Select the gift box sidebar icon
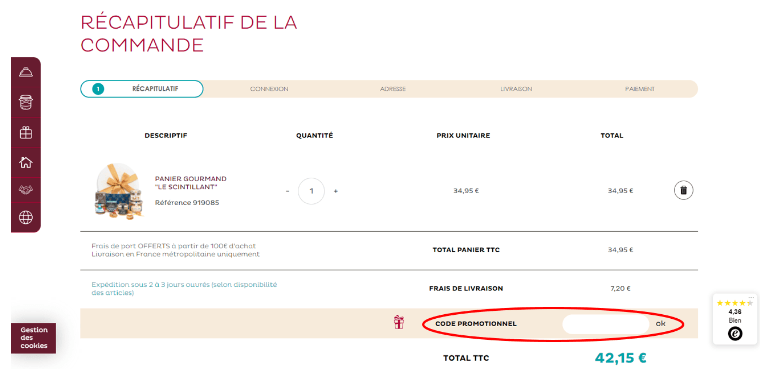Viewport: 760px width, 370px height. 26,132
